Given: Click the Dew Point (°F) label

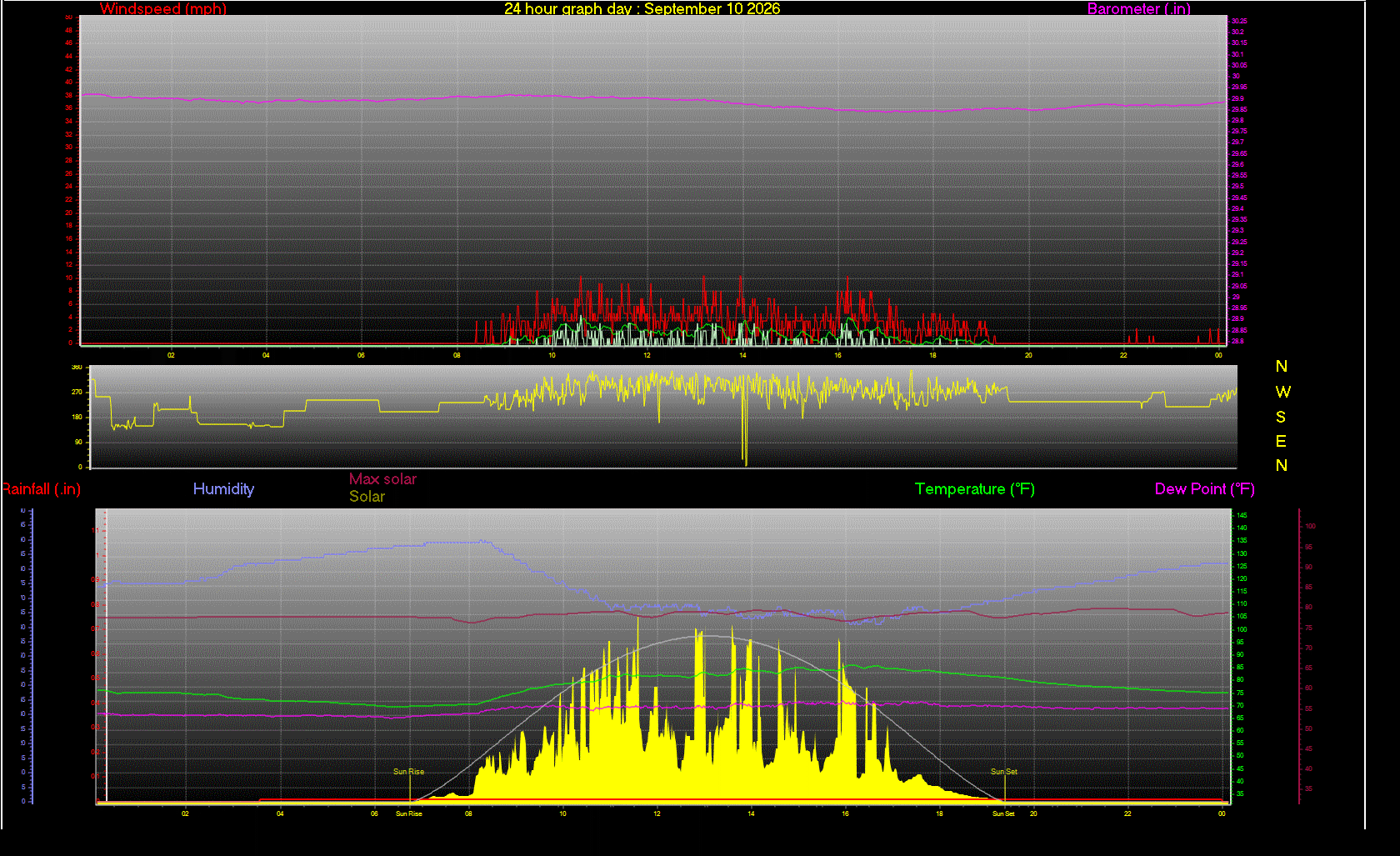Looking at the screenshot, I should tap(1205, 489).
